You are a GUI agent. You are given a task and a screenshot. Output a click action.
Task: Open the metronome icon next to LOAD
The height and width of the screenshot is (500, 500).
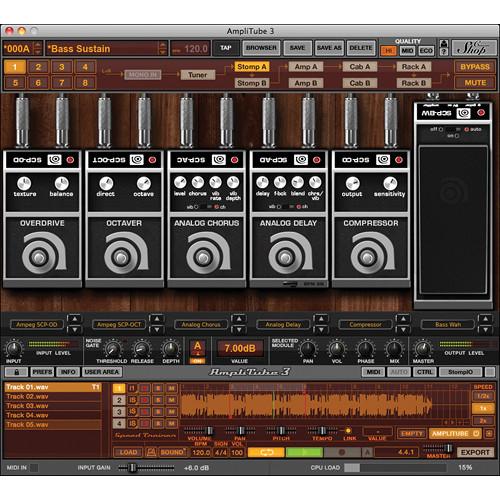click(x=151, y=452)
